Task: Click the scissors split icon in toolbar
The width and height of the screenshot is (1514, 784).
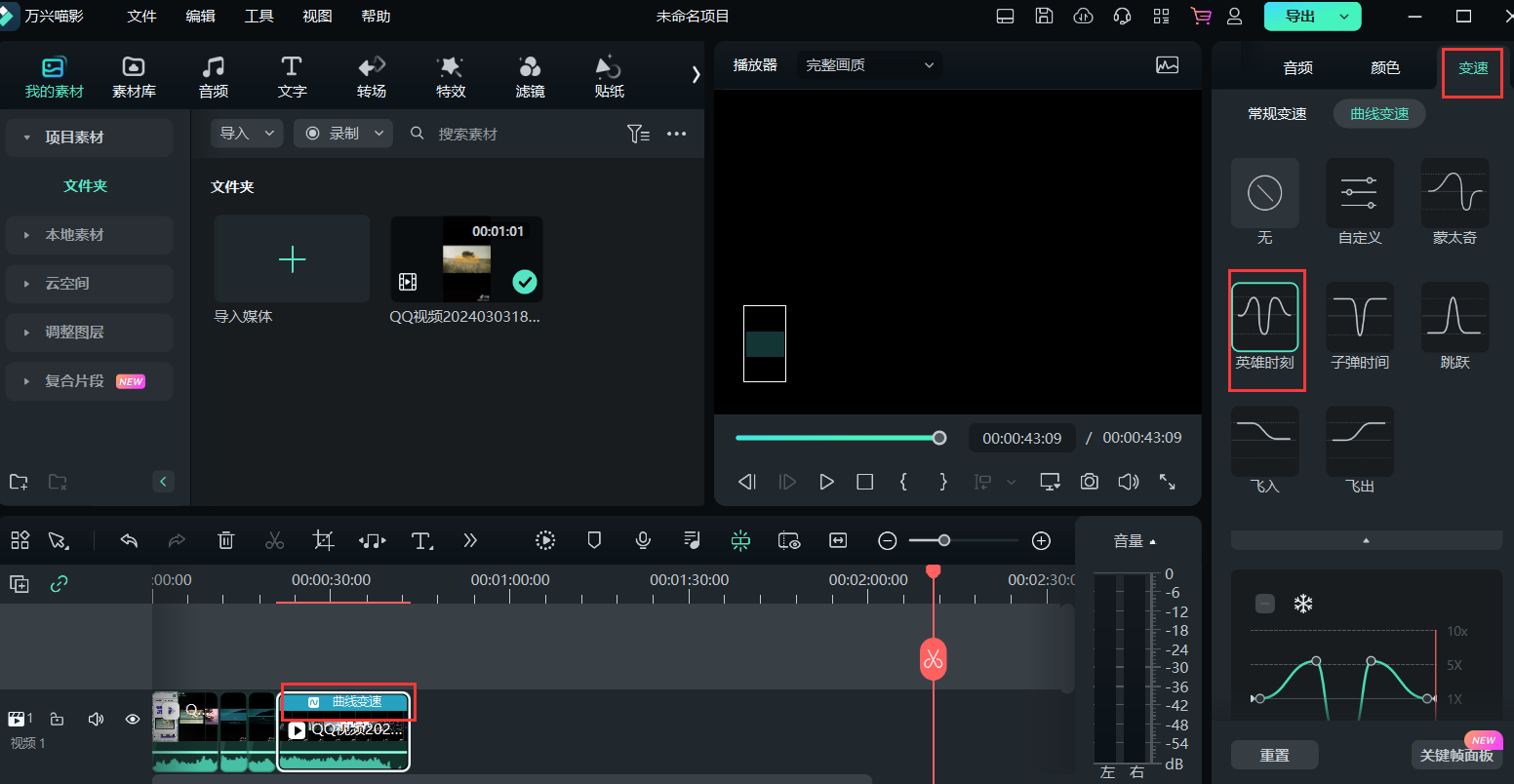Action: pyautogui.click(x=274, y=540)
